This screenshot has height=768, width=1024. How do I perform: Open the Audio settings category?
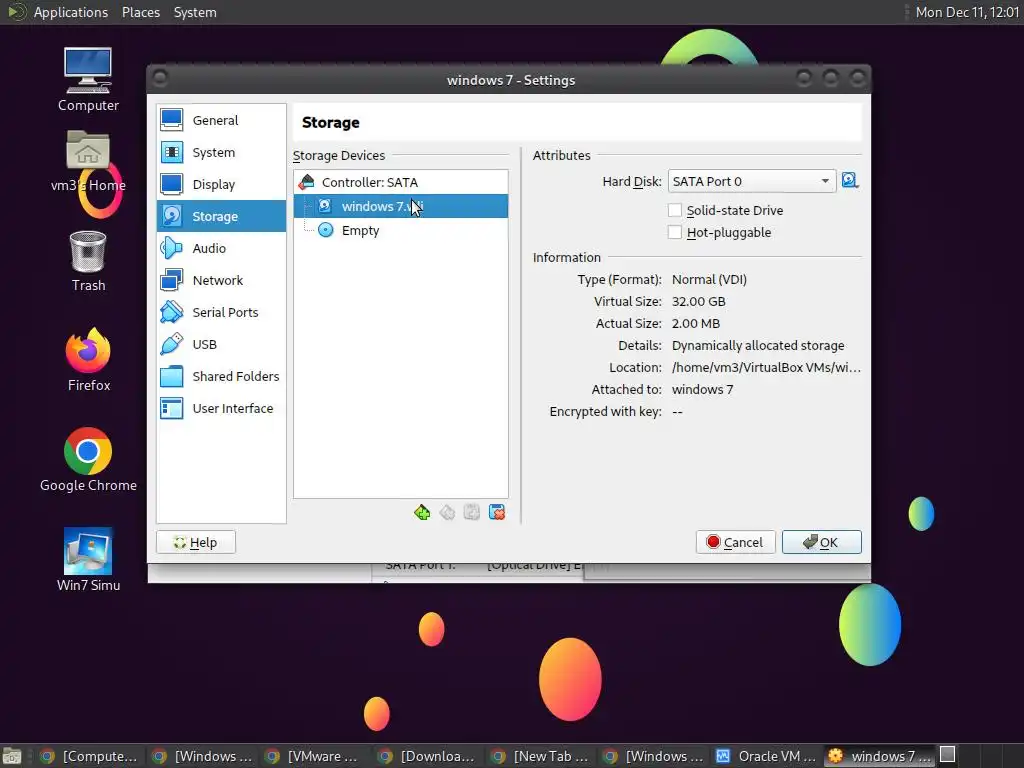pyautogui.click(x=221, y=248)
